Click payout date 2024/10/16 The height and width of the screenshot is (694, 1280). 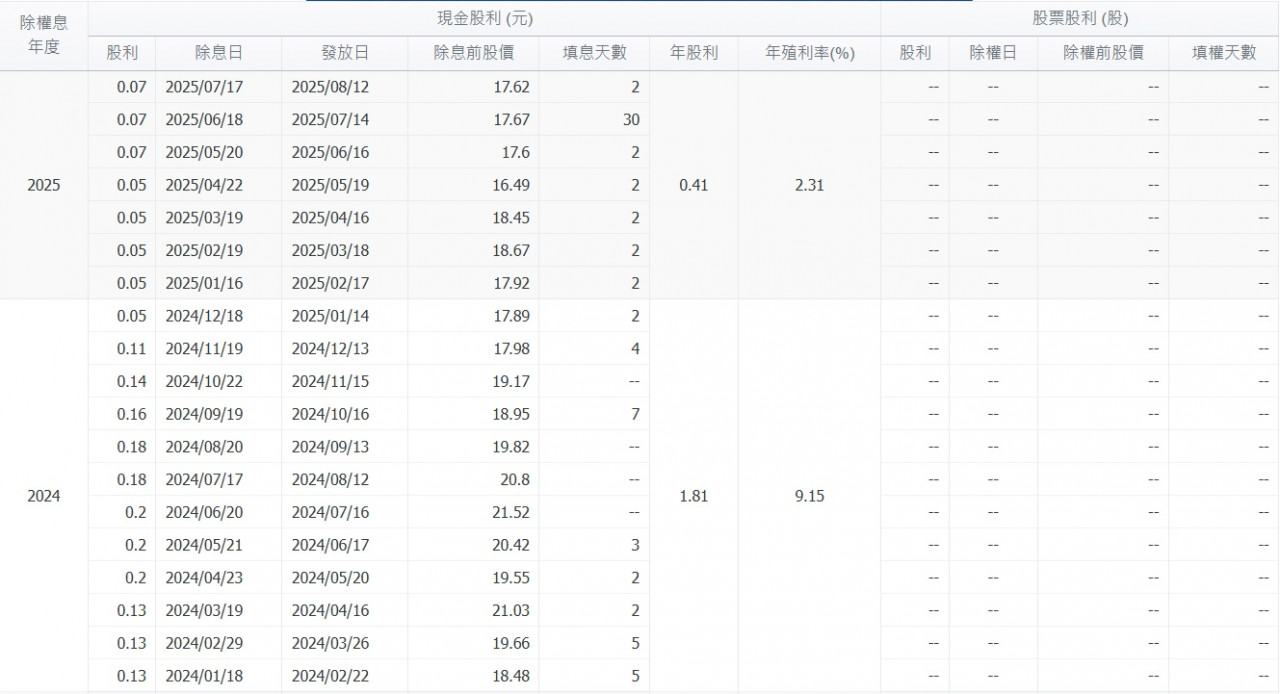(x=331, y=414)
